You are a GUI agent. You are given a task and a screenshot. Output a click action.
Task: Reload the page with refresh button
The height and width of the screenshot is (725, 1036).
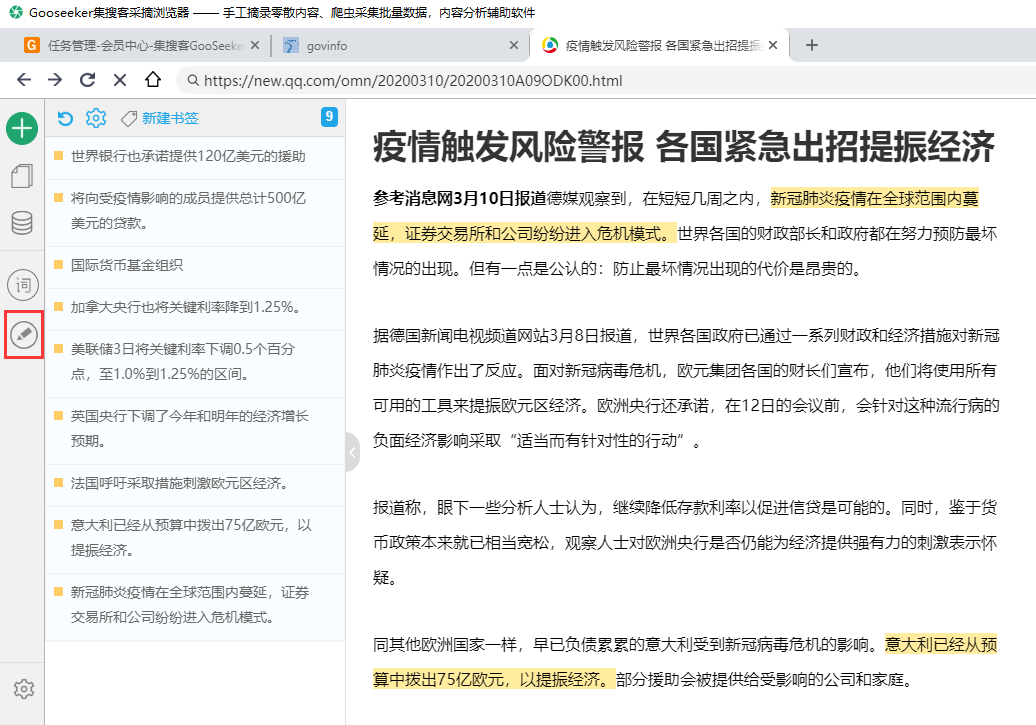87,80
